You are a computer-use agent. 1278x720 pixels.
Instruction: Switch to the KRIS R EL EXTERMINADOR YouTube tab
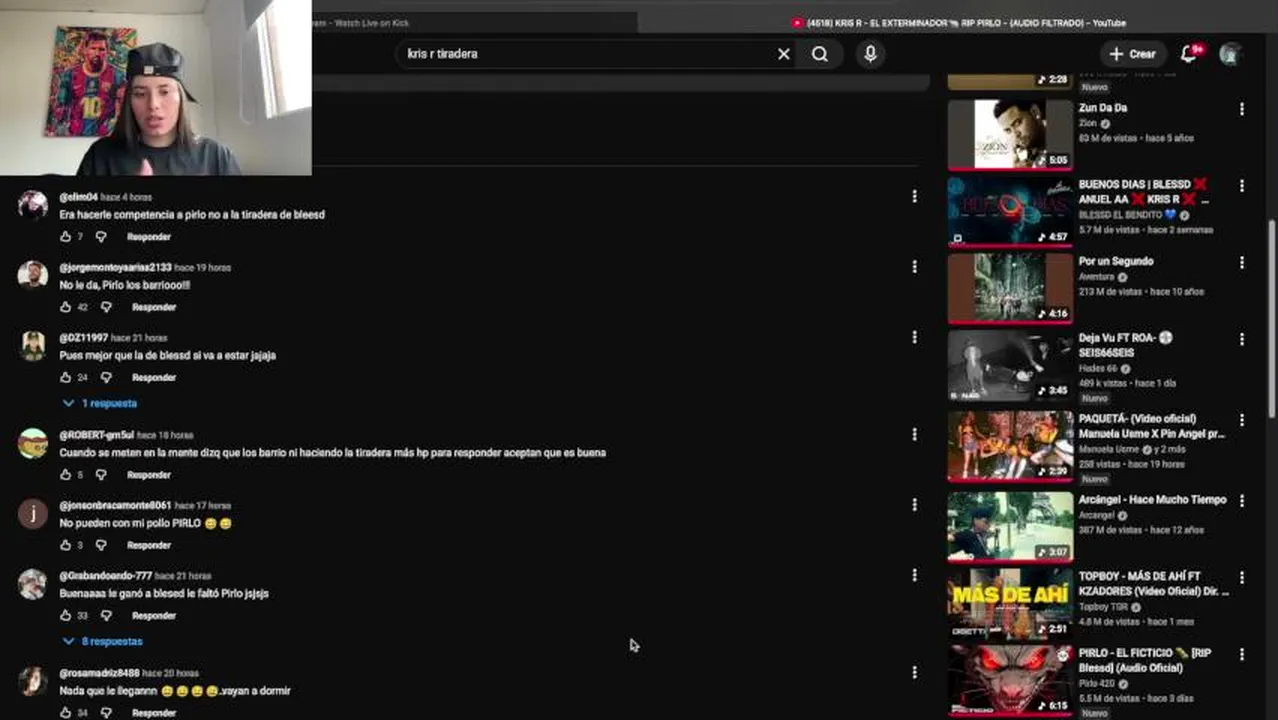(x=958, y=22)
